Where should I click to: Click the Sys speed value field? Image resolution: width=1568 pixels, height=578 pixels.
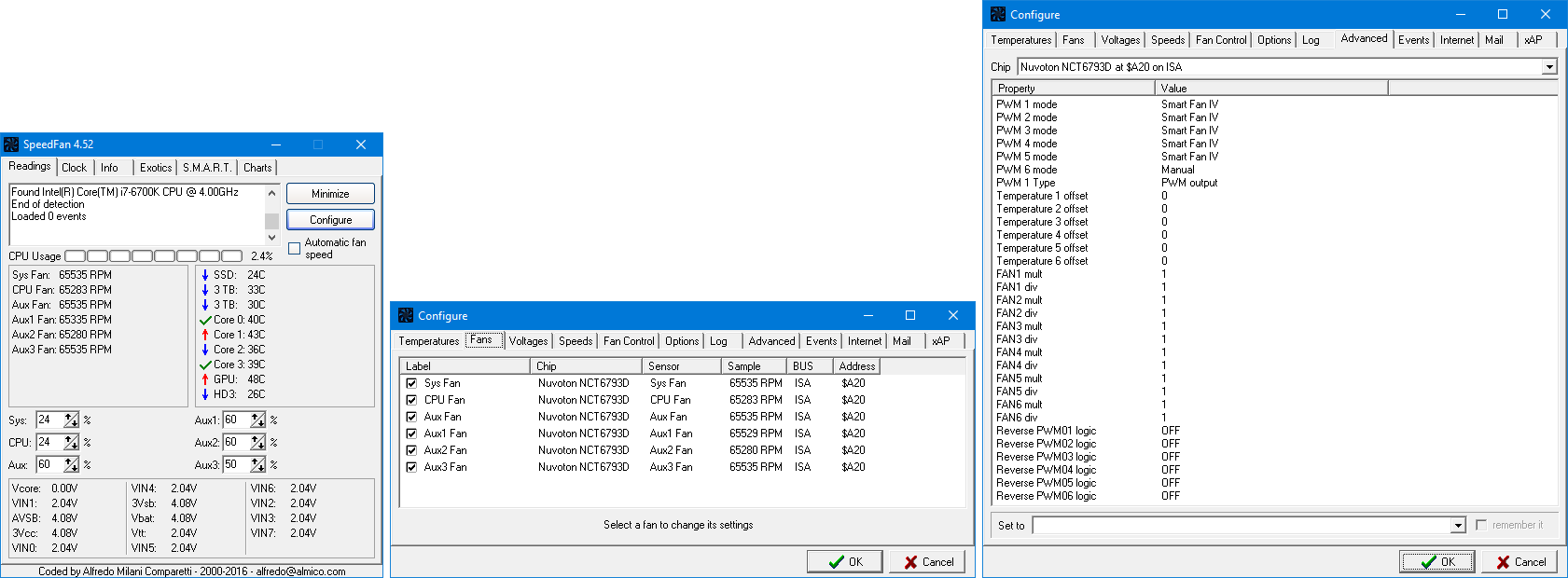click(x=49, y=420)
